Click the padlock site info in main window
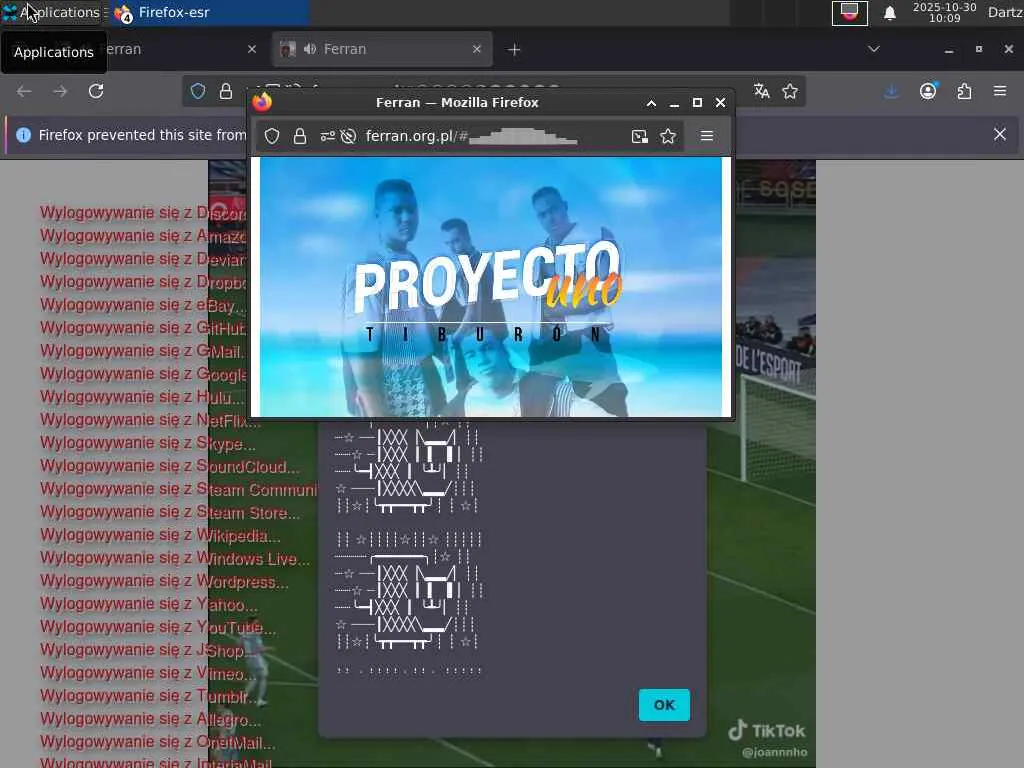The image size is (1024, 768). [x=226, y=91]
